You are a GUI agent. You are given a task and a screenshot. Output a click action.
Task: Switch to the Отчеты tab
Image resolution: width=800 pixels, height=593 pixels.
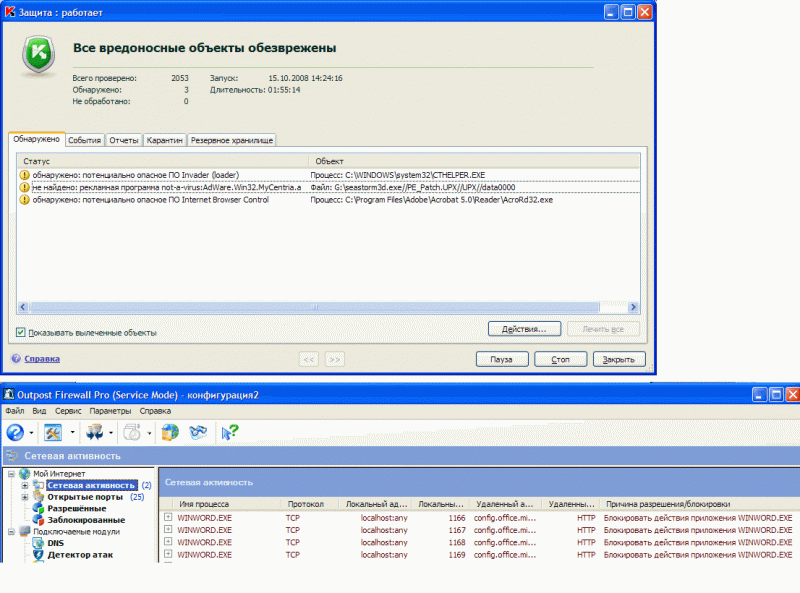pos(124,140)
